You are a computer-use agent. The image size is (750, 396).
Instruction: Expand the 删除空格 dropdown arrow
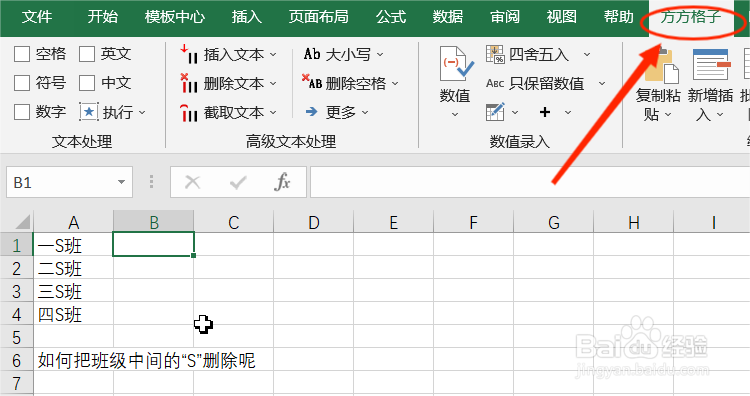click(395, 84)
